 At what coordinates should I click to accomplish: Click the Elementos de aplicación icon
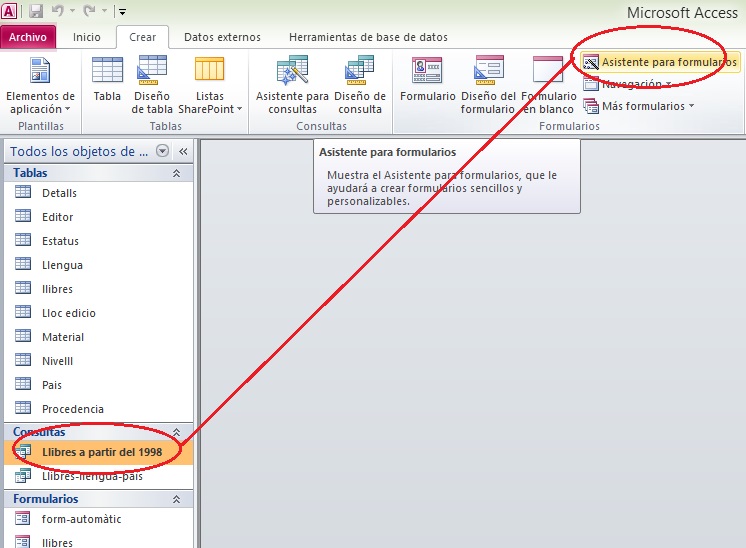pyautogui.click(x=40, y=70)
